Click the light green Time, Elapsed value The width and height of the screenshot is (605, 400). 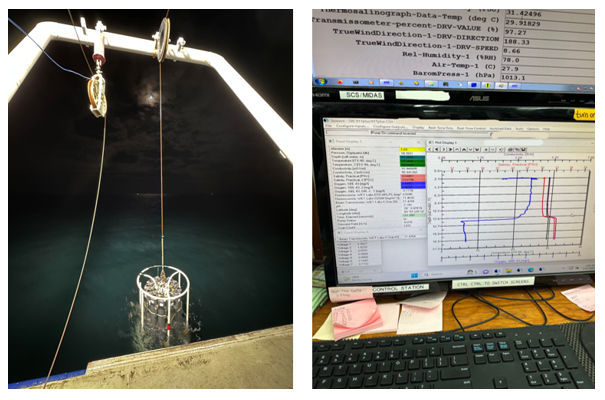pyautogui.click(x=414, y=215)
